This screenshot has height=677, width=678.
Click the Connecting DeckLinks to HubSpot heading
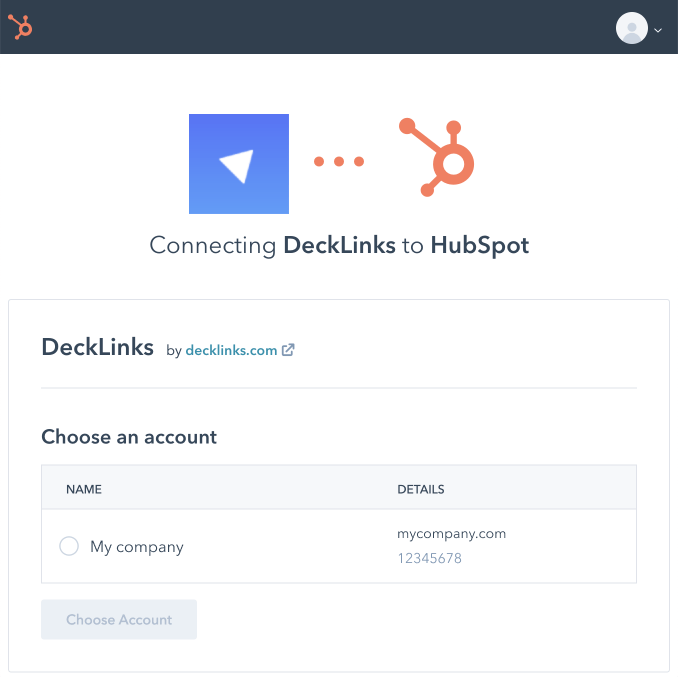point(339,246)
